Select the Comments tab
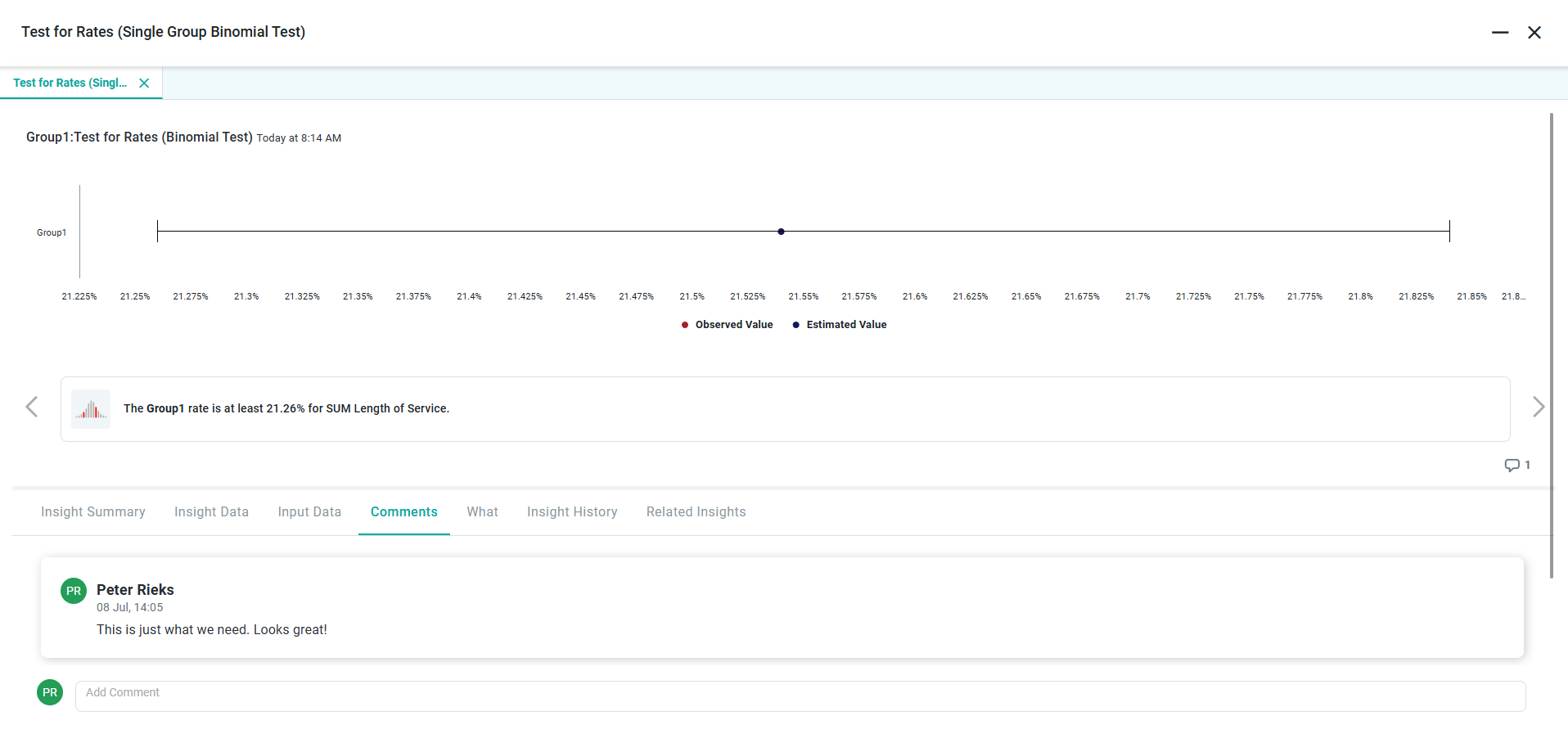 pyautogui.click(x=404, y=511)
